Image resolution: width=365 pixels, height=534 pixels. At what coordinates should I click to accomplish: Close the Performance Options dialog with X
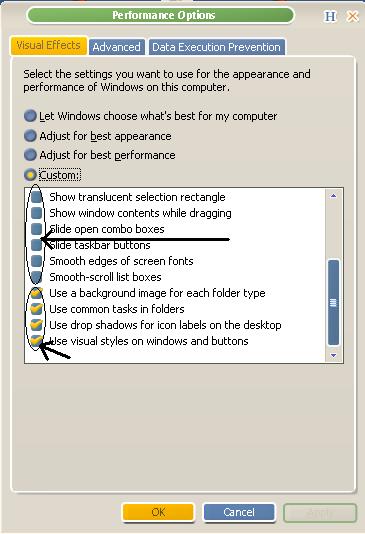352,16
